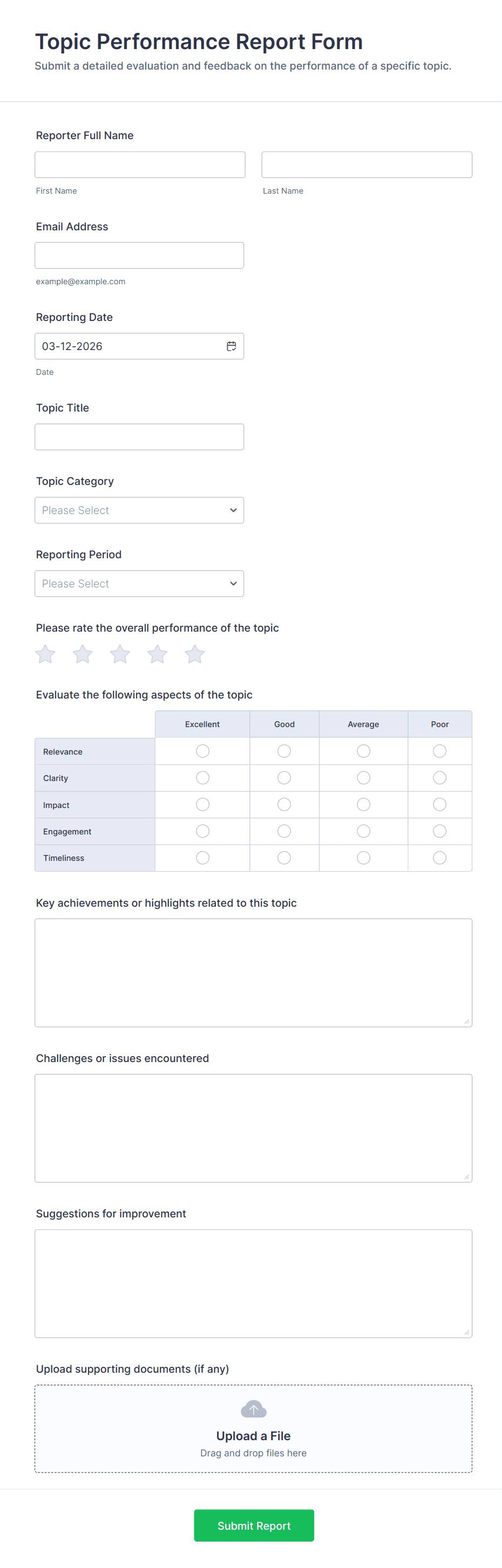This screenshot has width=502, height=1568.
Task: Set Engagement to Poor
Action: click(439, 832)
